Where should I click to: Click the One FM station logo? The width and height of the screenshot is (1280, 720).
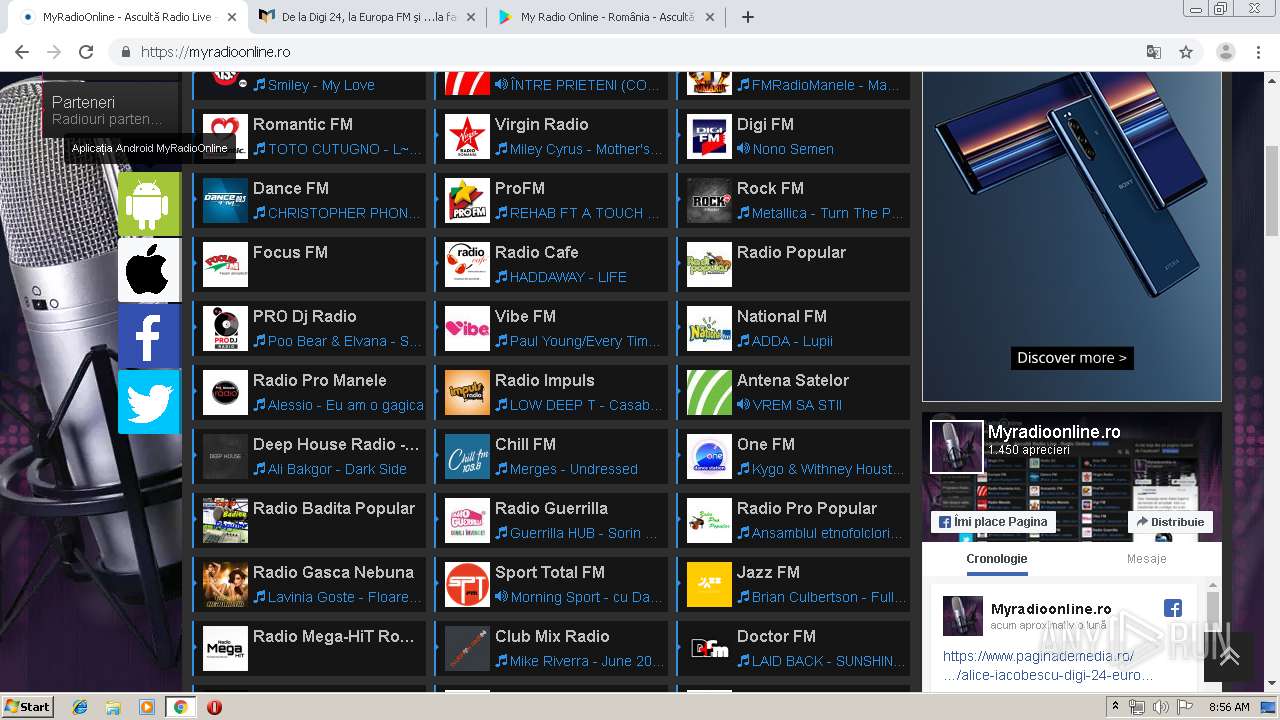(709, 456)
